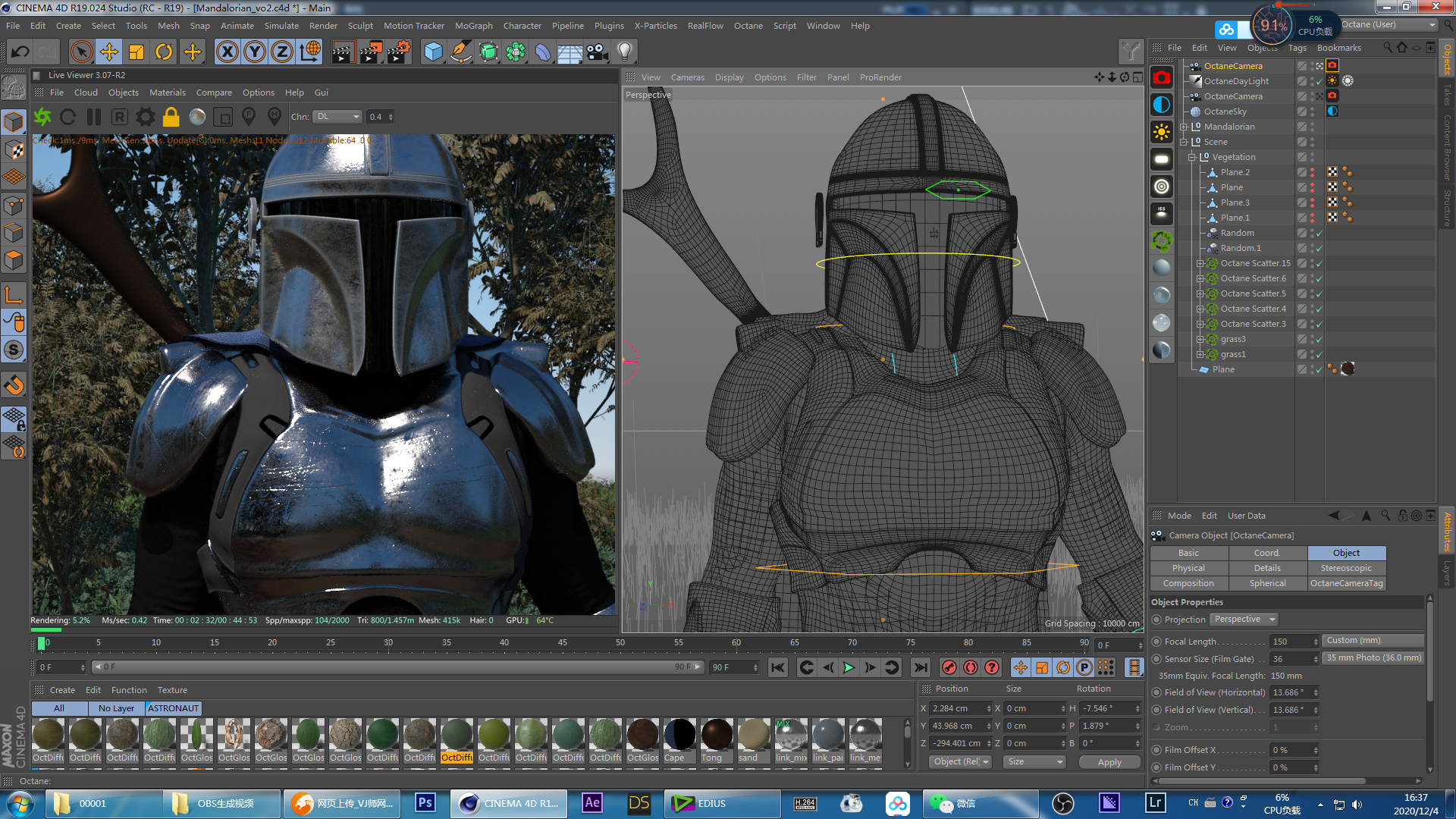
Task: Toggle enable checkmark of Octane Scatter.15
Action: (x=1319, y=263)
